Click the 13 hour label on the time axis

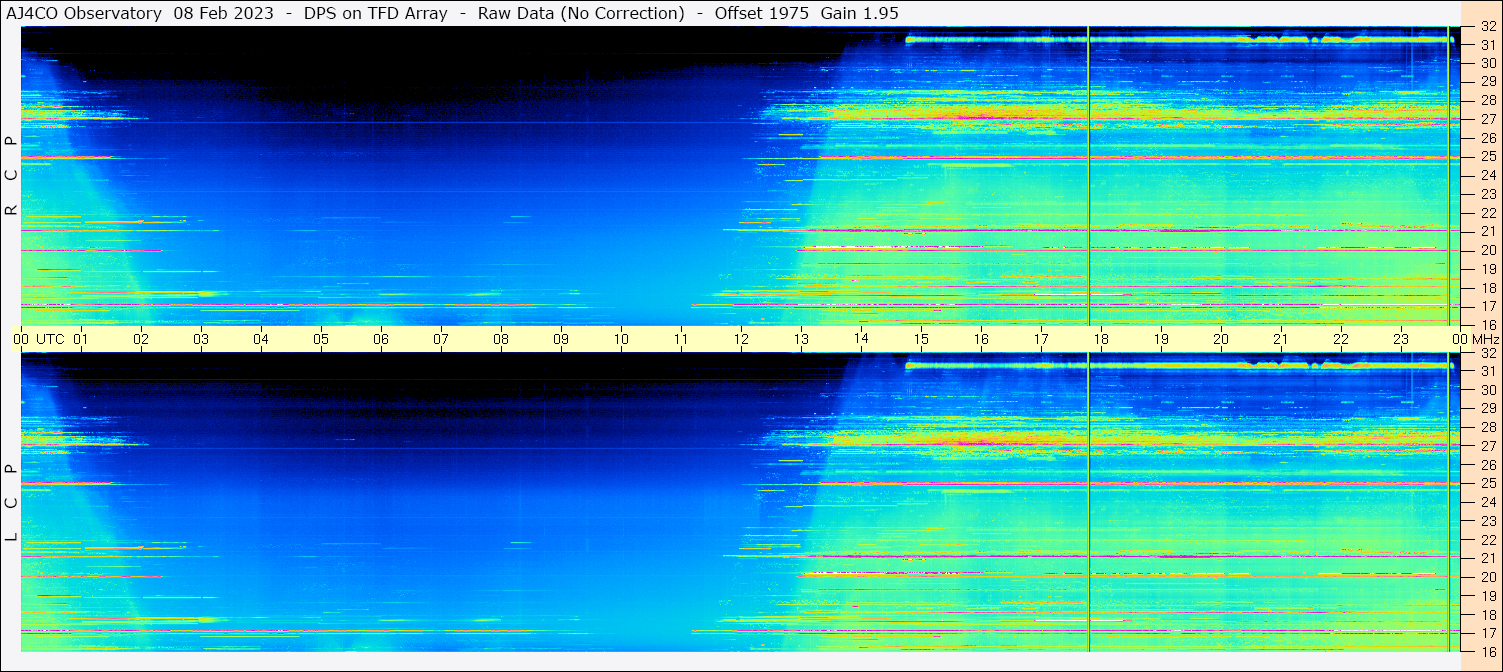pos(801,339)
